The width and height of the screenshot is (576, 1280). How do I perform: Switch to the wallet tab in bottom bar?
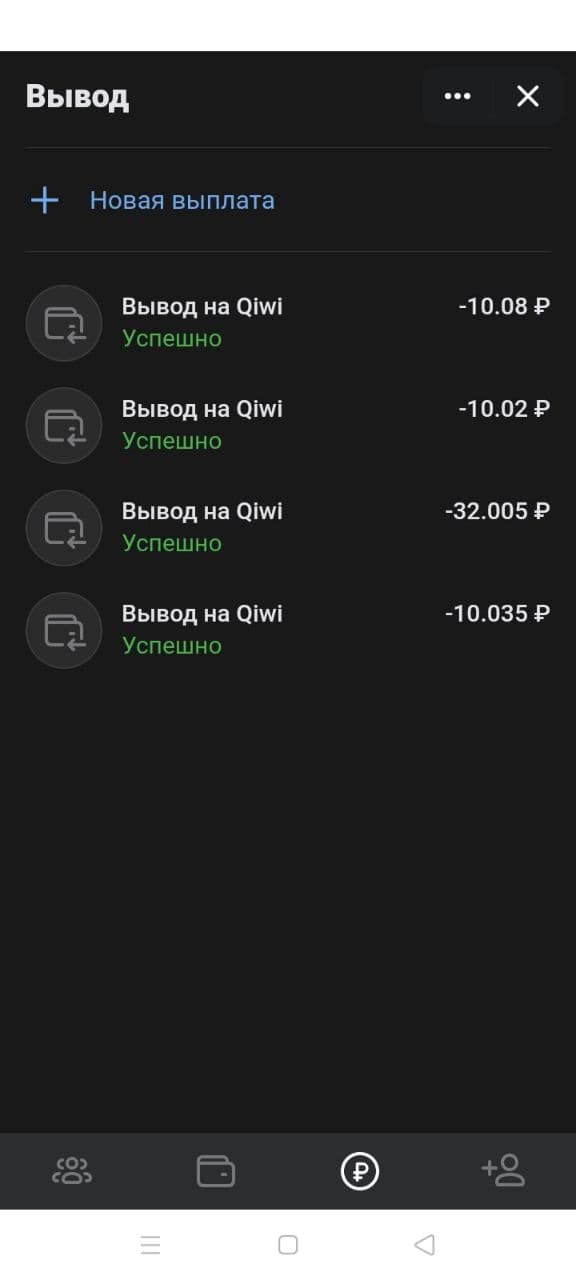(216, 1170)
